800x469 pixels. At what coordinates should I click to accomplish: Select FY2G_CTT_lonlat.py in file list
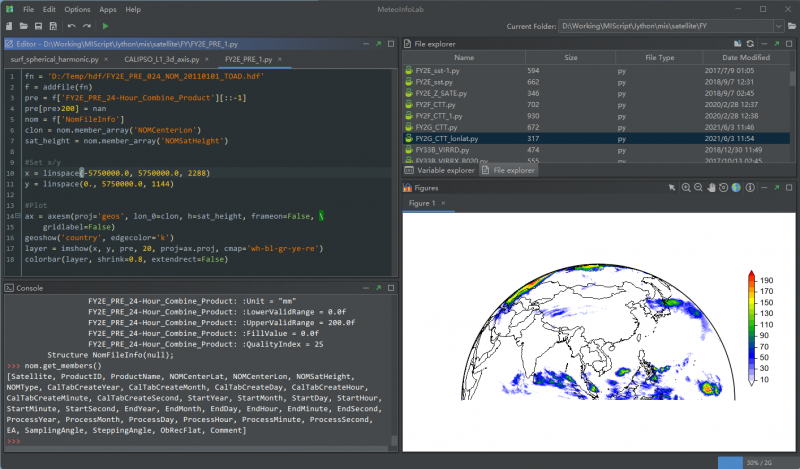(447, 138)
